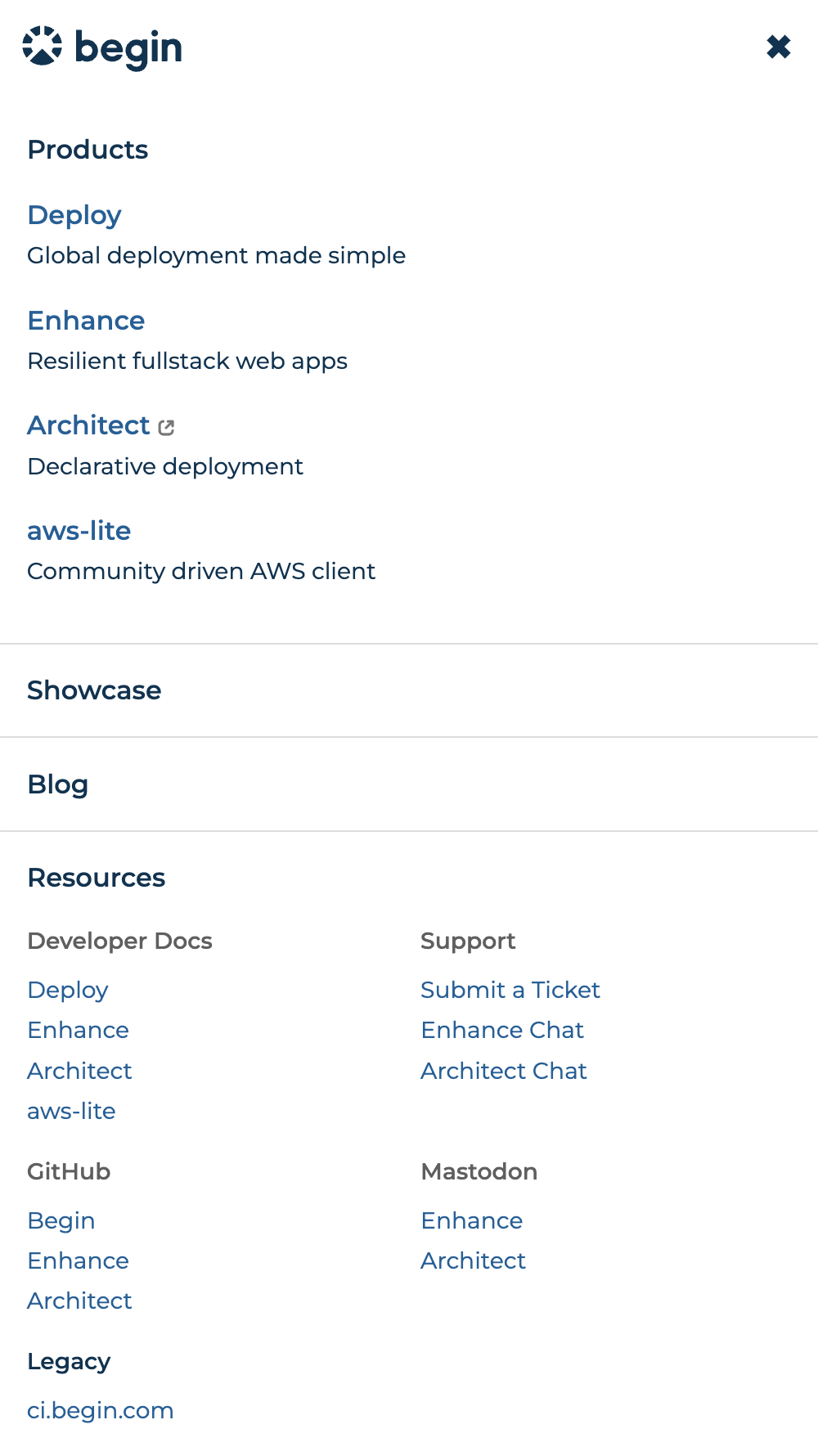Click the 'Mastodon' heading
818x1456 pixels.
(479, 1171)
